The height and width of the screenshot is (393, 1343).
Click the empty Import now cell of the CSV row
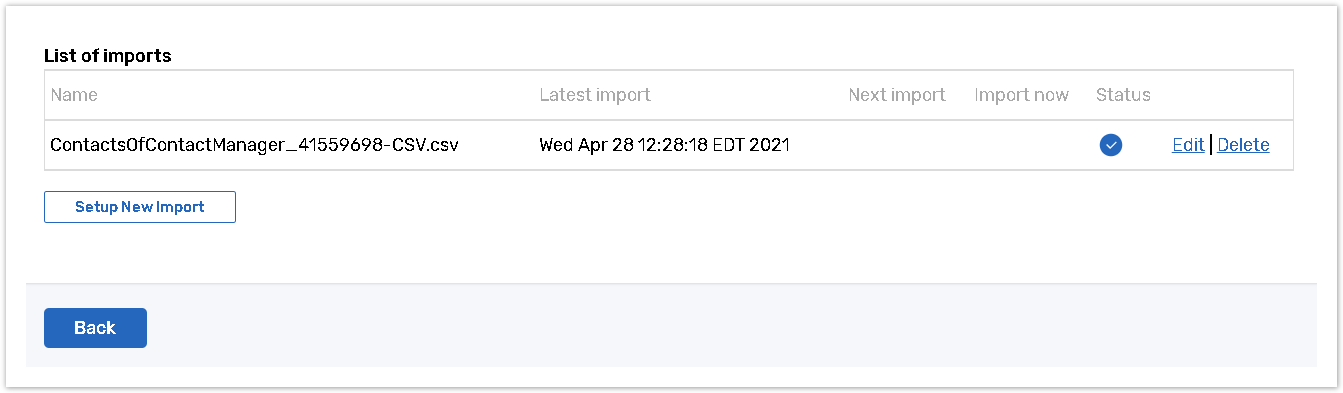[1022, 145]
